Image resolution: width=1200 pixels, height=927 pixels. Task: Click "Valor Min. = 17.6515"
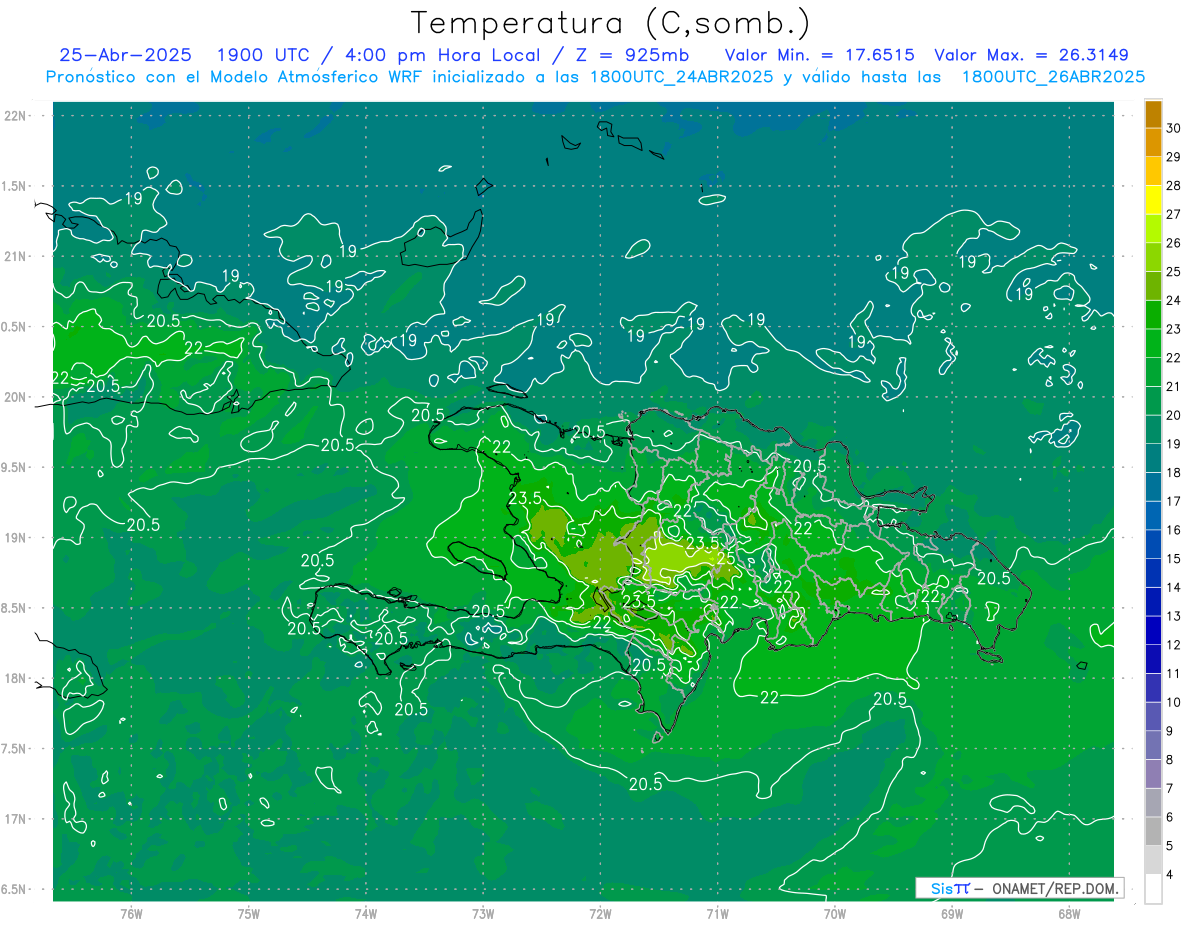(x=819, y=55)
